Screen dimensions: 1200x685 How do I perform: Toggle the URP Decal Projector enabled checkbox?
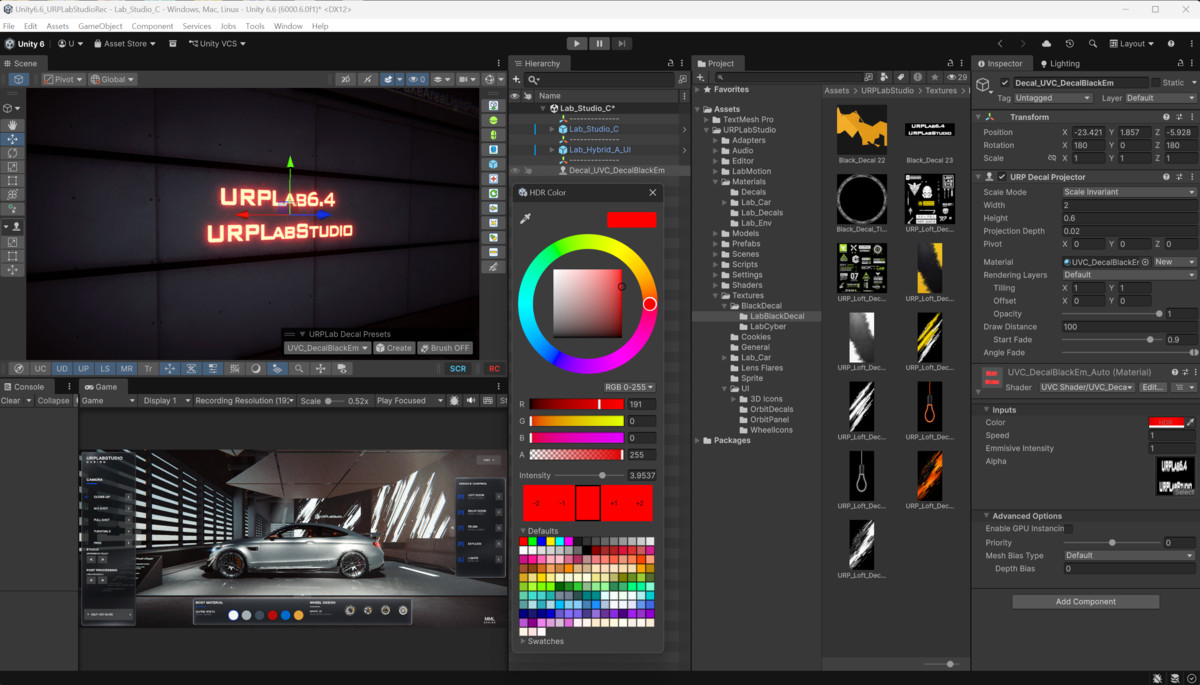pyautogui.click(x=1002, y=177)
